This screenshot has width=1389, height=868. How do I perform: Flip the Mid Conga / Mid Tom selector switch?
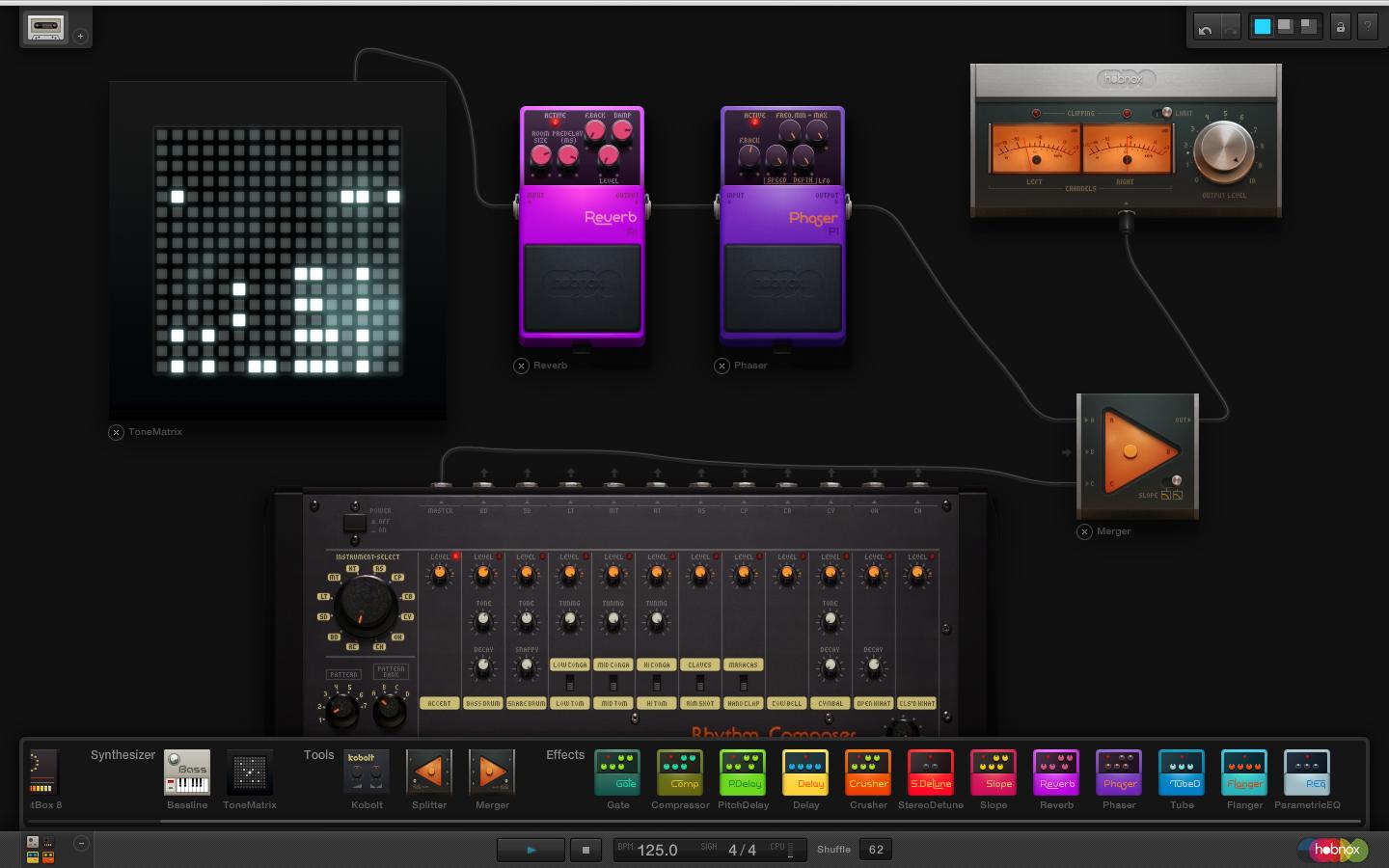(x=613, y=684)
